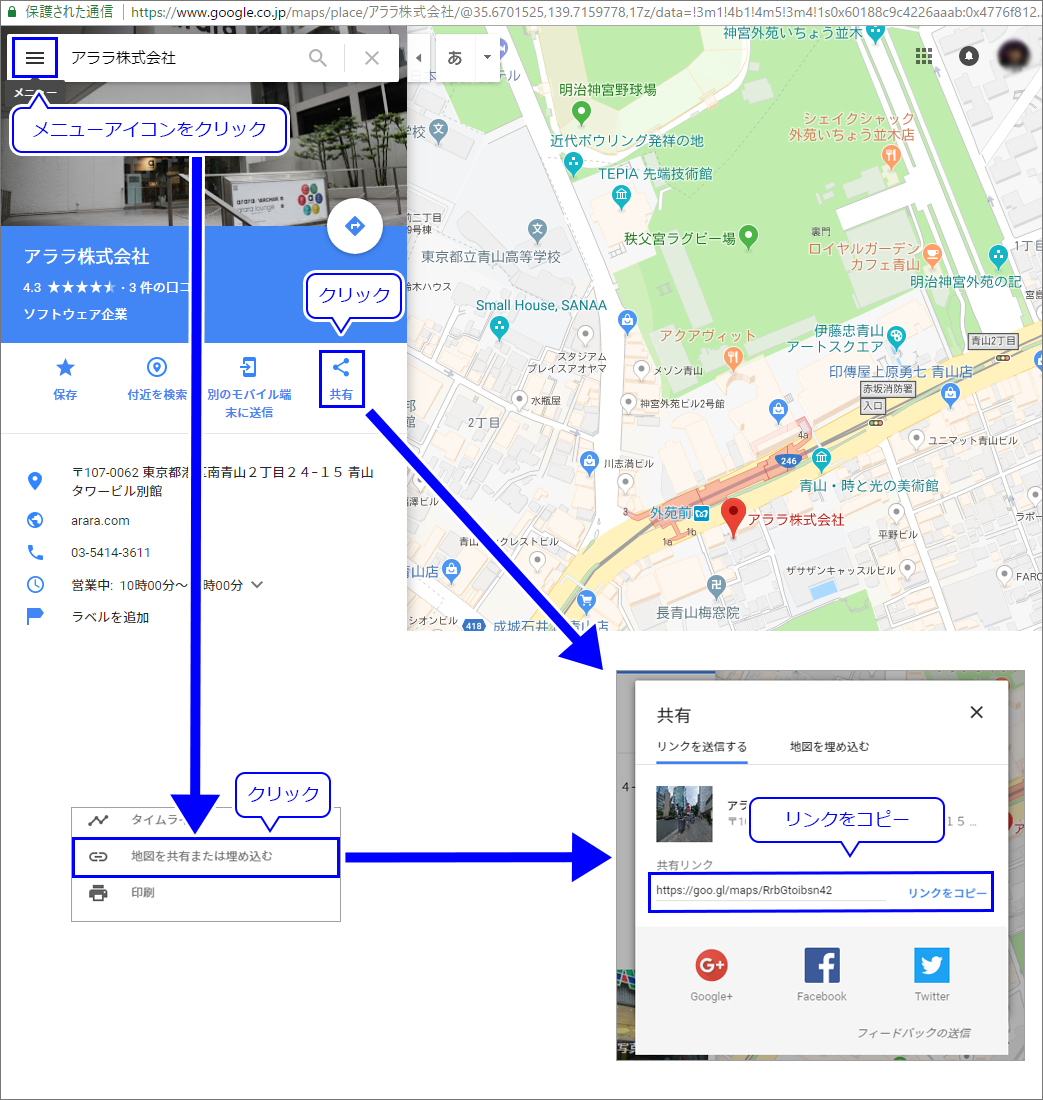The height and width of the screenshot is (1100, 1043).
Task: Click リンクをコピー copy link button
Action: click(x=947, y=893)
